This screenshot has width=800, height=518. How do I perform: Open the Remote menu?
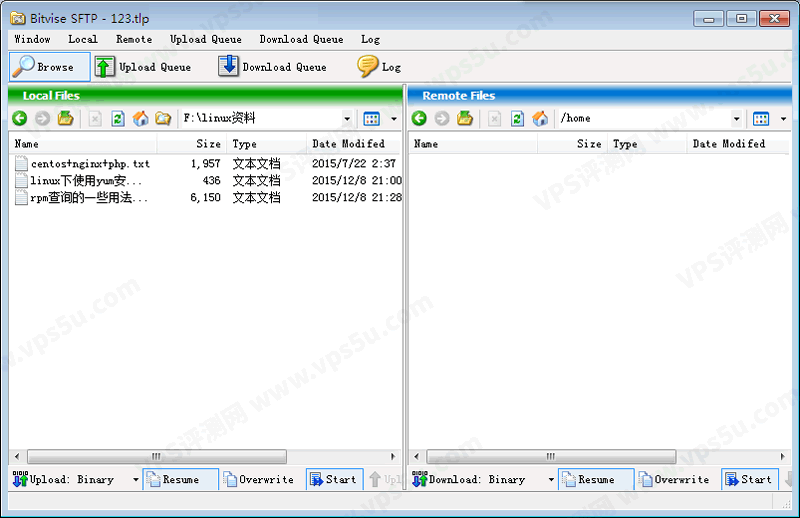pyautogui.click(x=134, y=39)
